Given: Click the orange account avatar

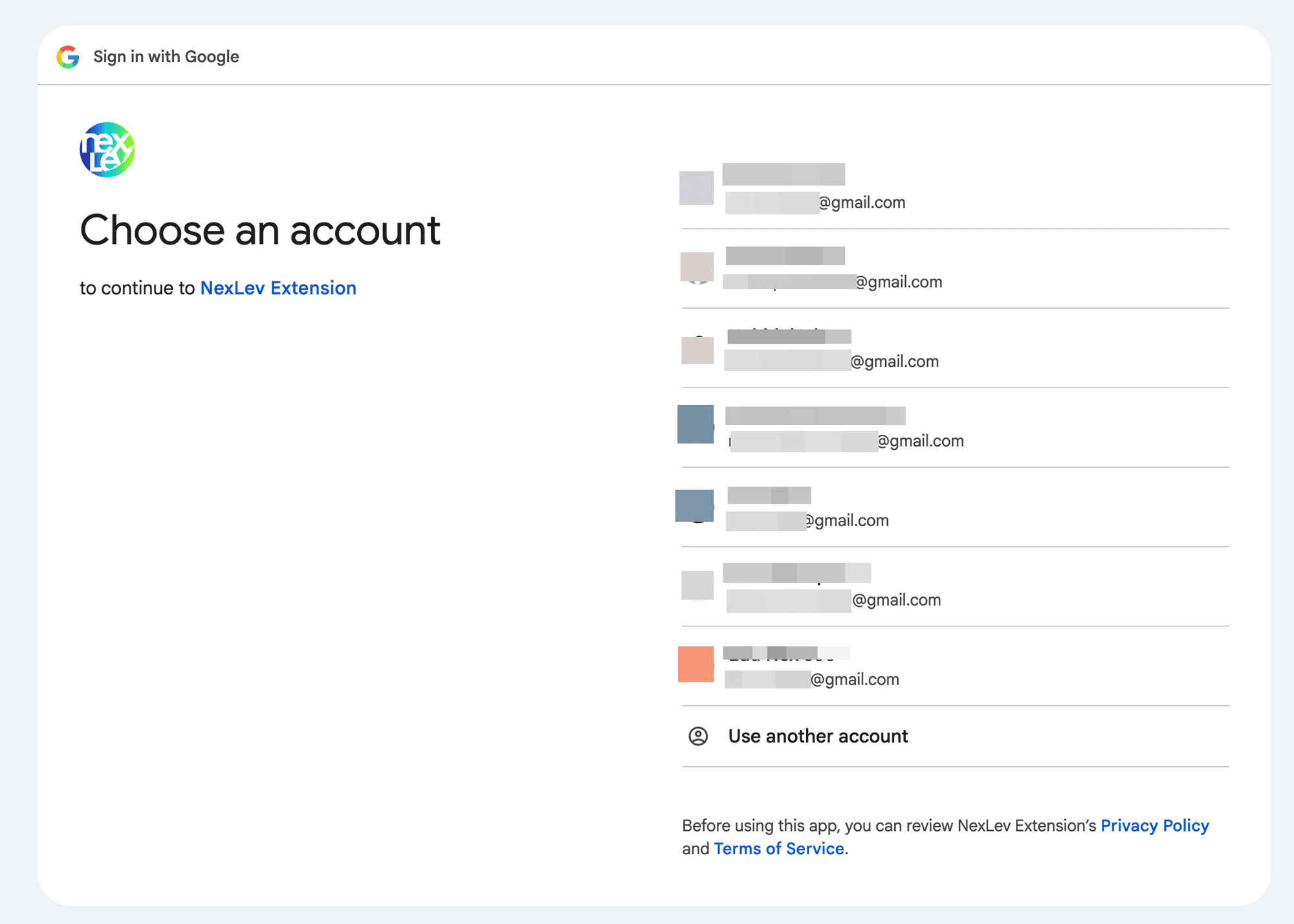Looking at the screenshot, I should tap(696, 664).
